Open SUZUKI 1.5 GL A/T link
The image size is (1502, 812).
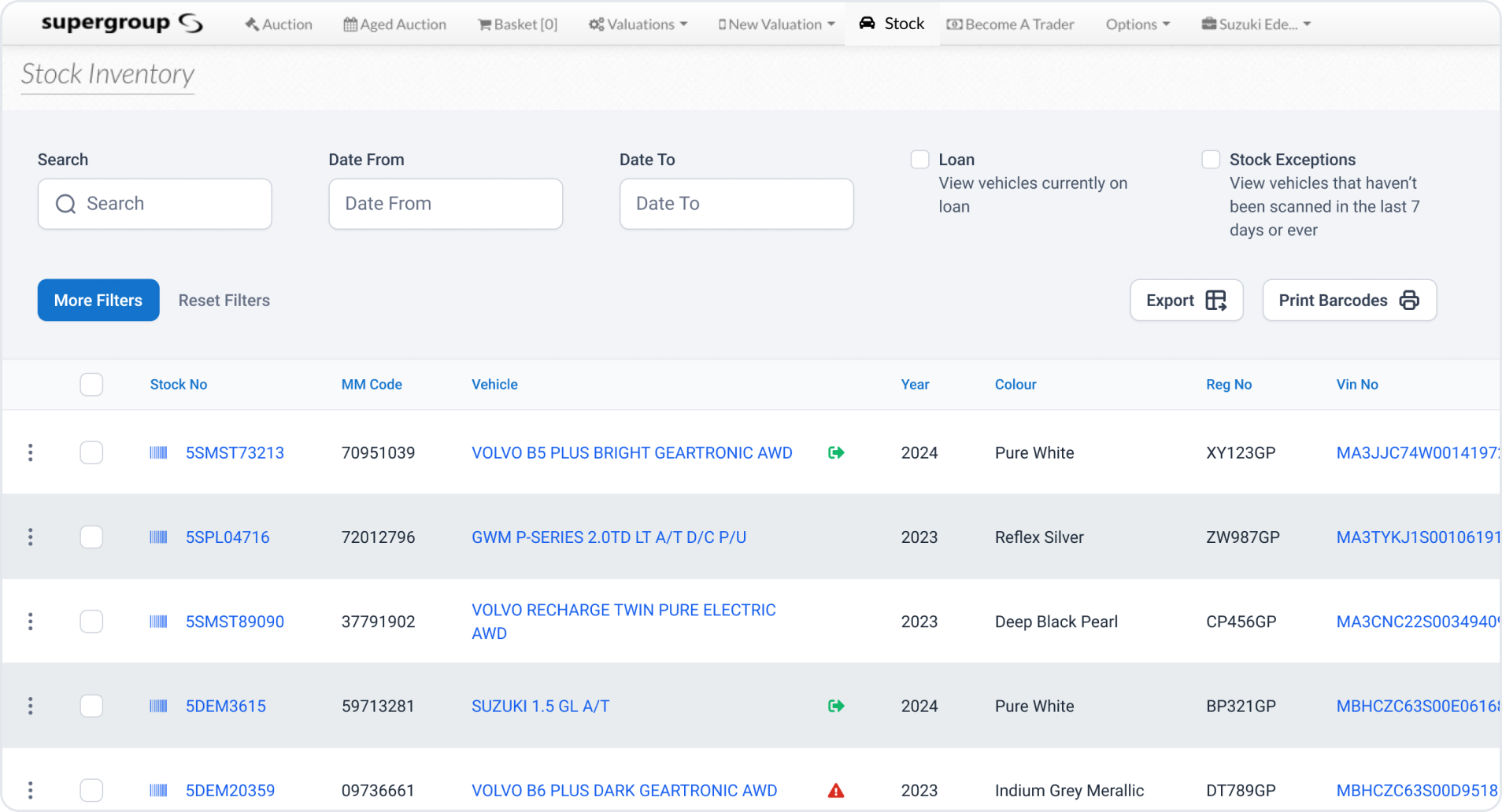541,706
